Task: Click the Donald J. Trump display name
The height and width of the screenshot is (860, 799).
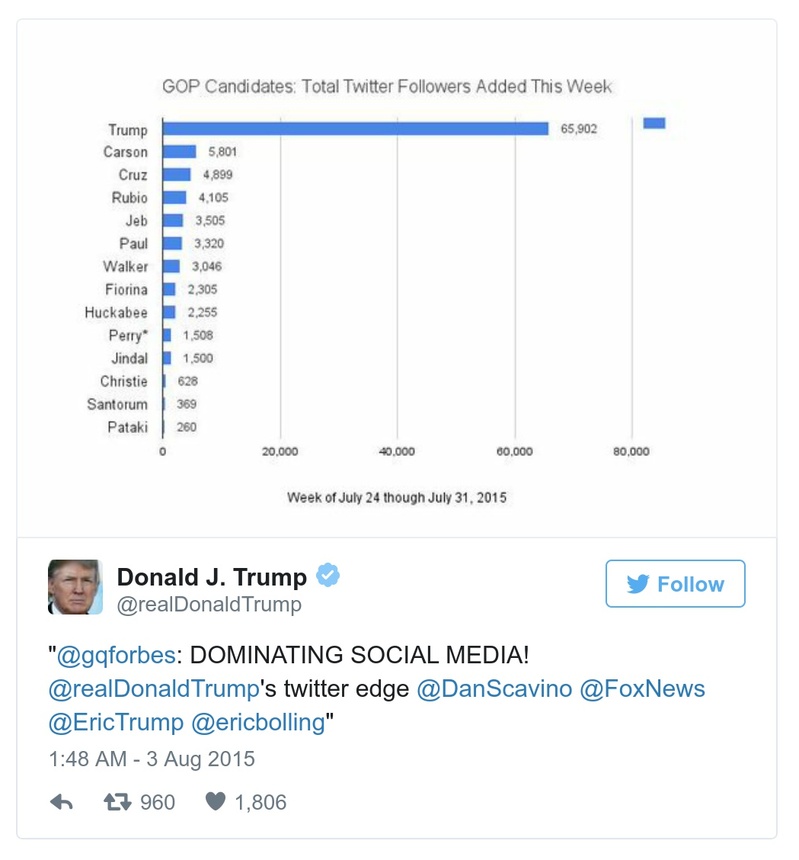Action: [215, 576]
